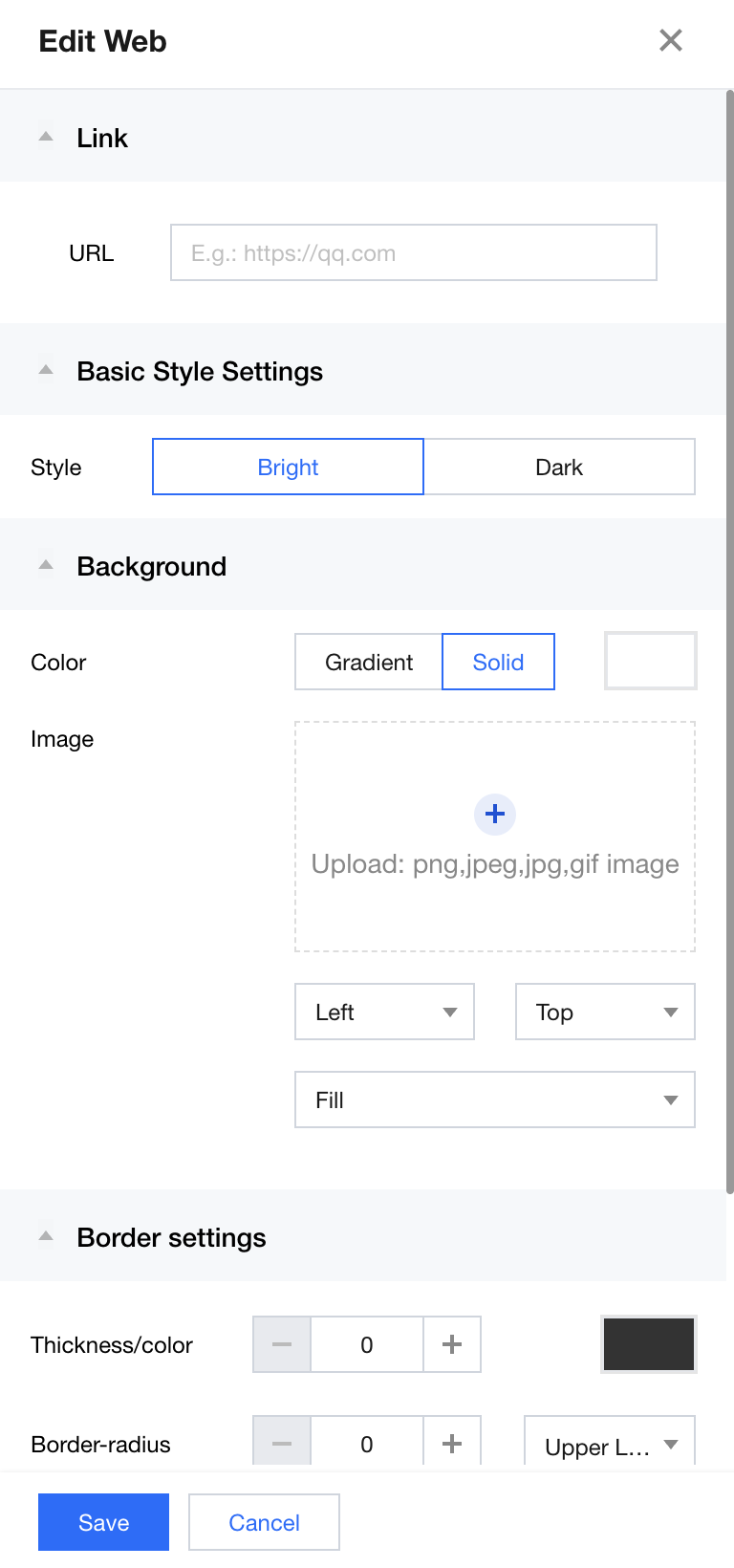Click the plus icon to upload image
Screen dimensions: 734x1568
point(495,814)
